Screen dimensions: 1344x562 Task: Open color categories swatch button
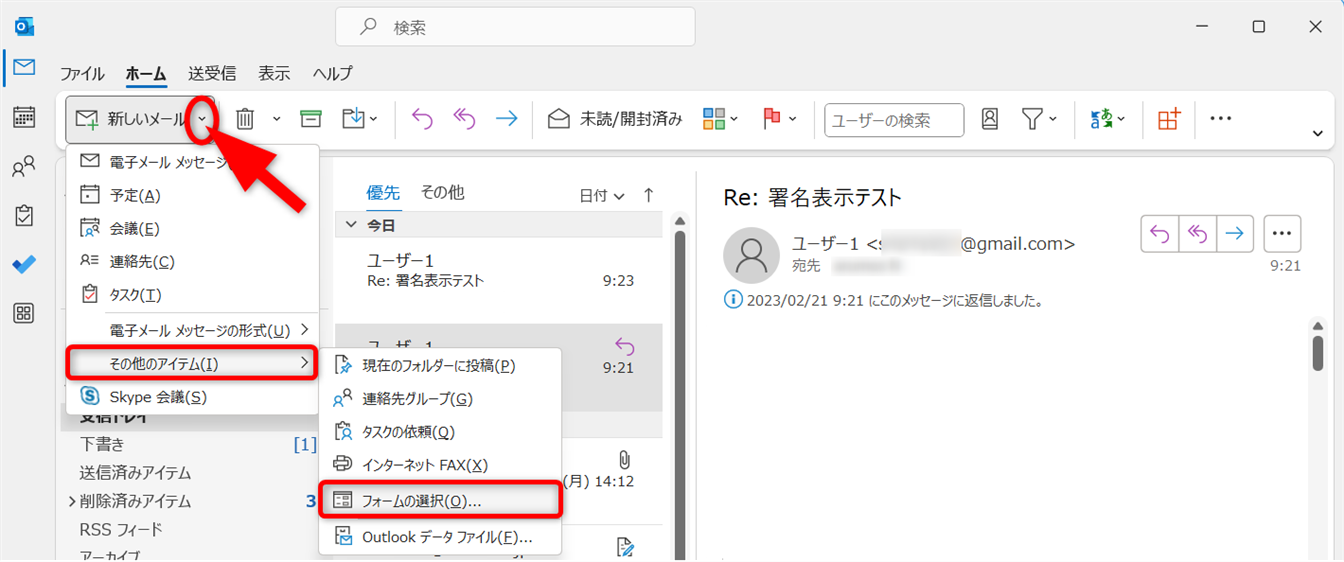point(719,119)
